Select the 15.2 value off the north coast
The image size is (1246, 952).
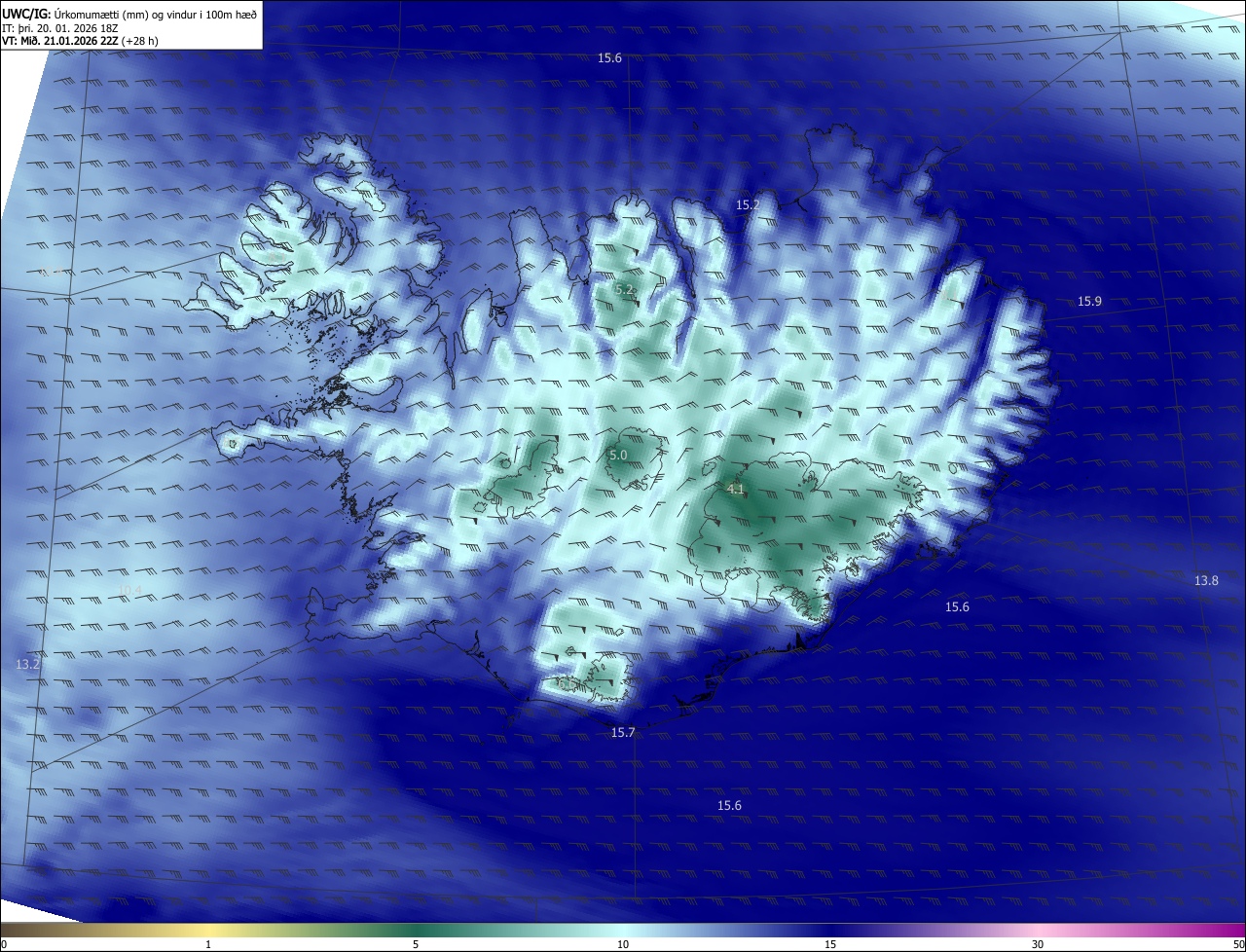[x=747, y=205]
